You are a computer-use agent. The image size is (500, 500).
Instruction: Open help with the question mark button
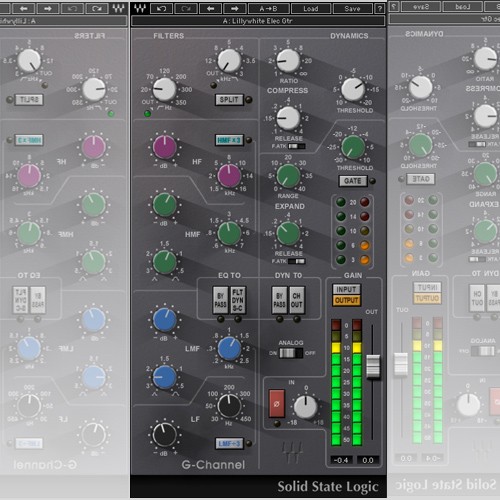point(379,8)
